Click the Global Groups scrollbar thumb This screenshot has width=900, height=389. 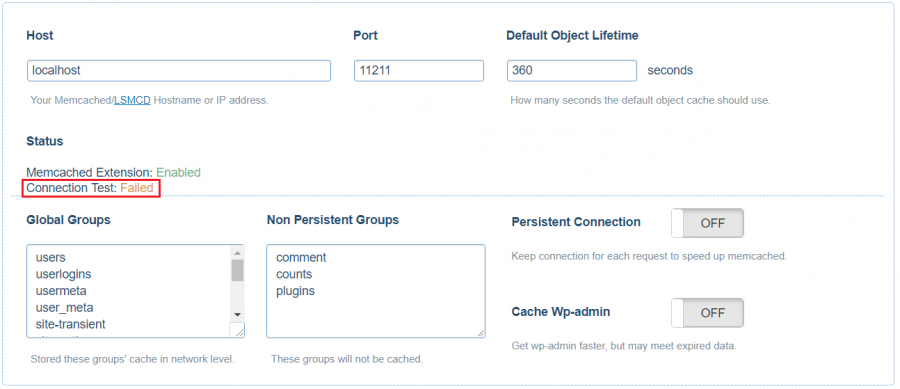tap(237, 270)
